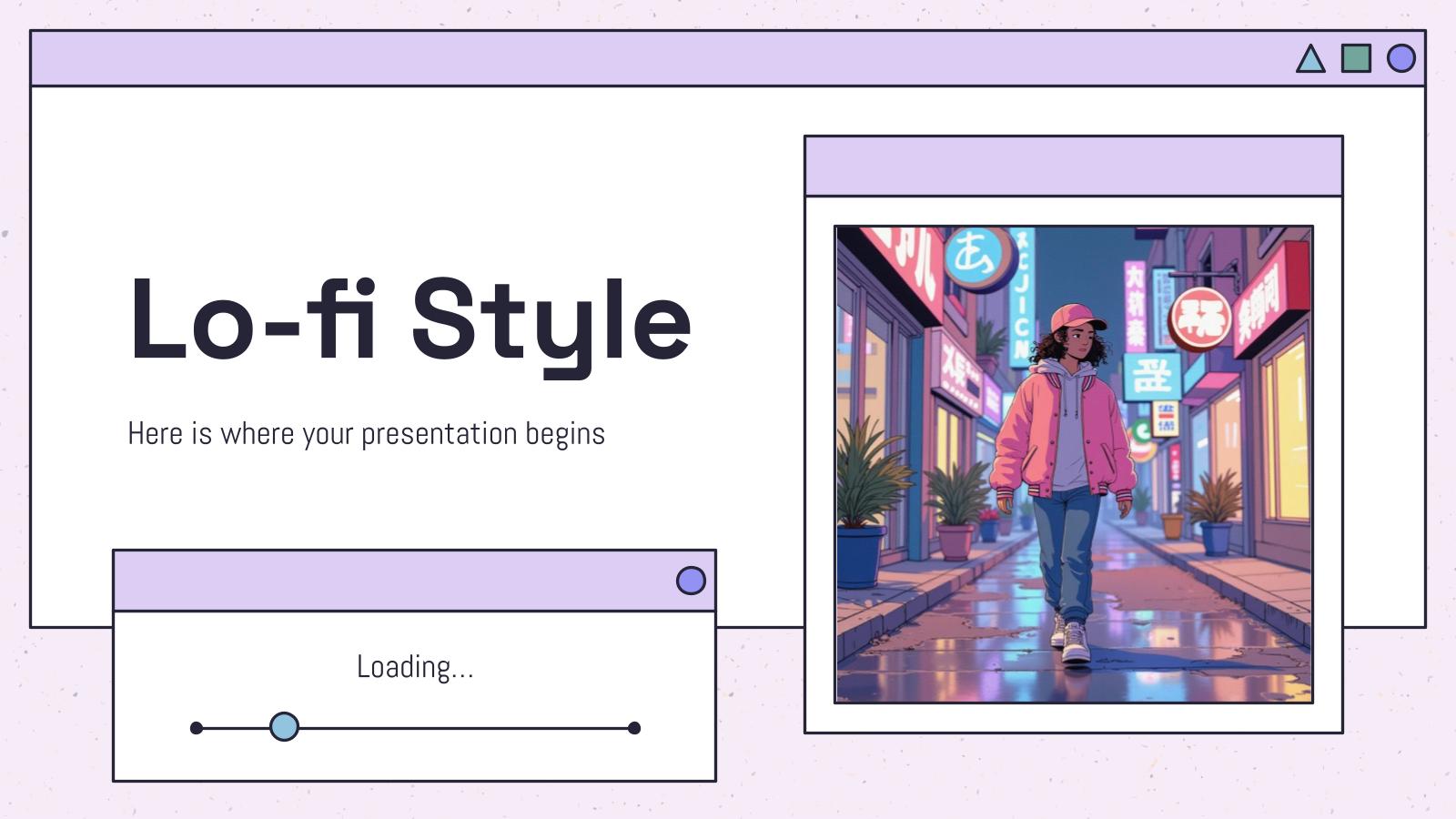
Task: Select the green square icon top right
Action: (1355, 60)
